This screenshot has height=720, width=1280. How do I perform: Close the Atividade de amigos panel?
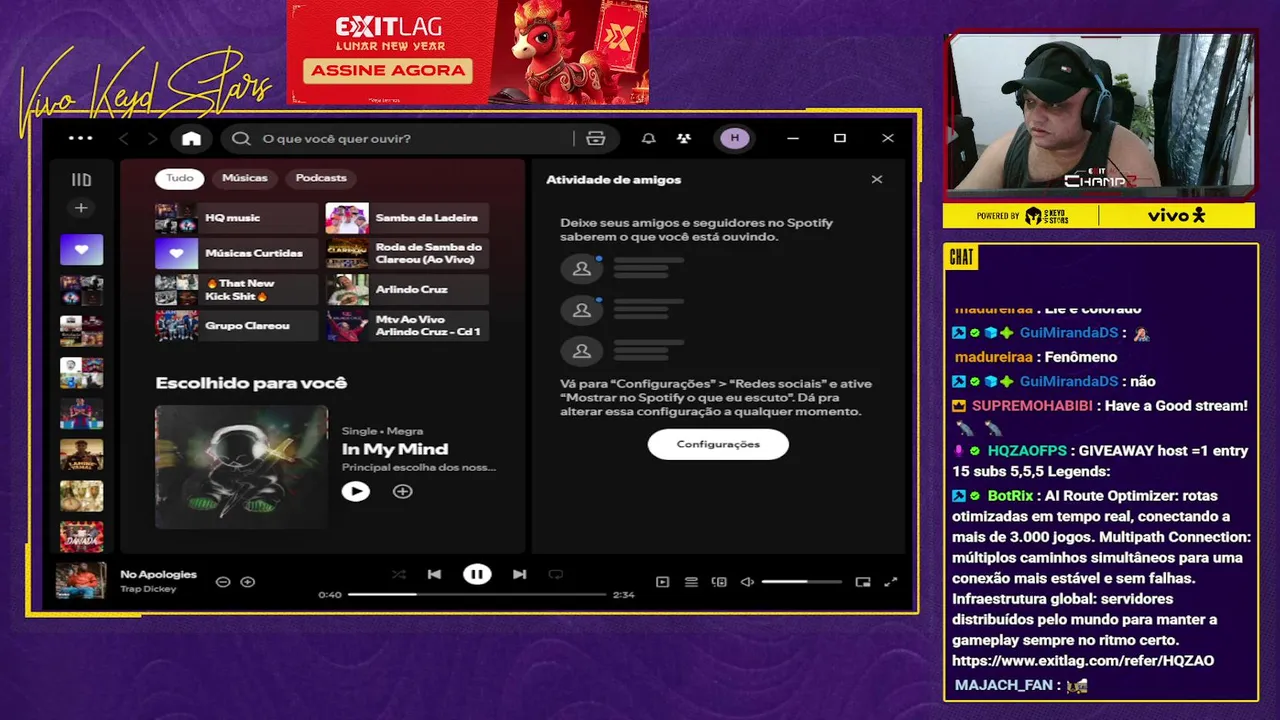pos(877,180)
